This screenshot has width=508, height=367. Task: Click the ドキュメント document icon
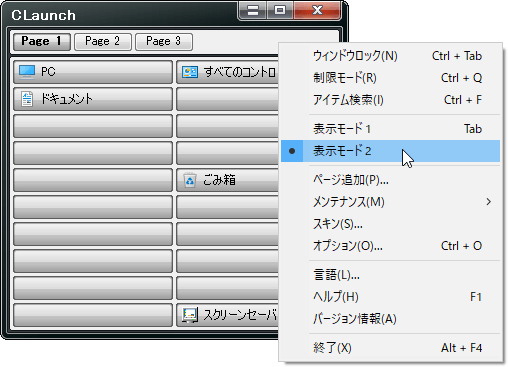coord(27,99)
